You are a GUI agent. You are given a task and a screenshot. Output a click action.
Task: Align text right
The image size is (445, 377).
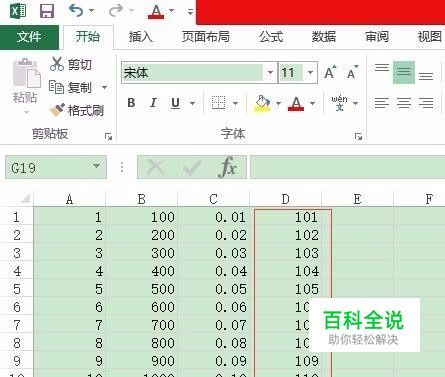pos(426,103)
